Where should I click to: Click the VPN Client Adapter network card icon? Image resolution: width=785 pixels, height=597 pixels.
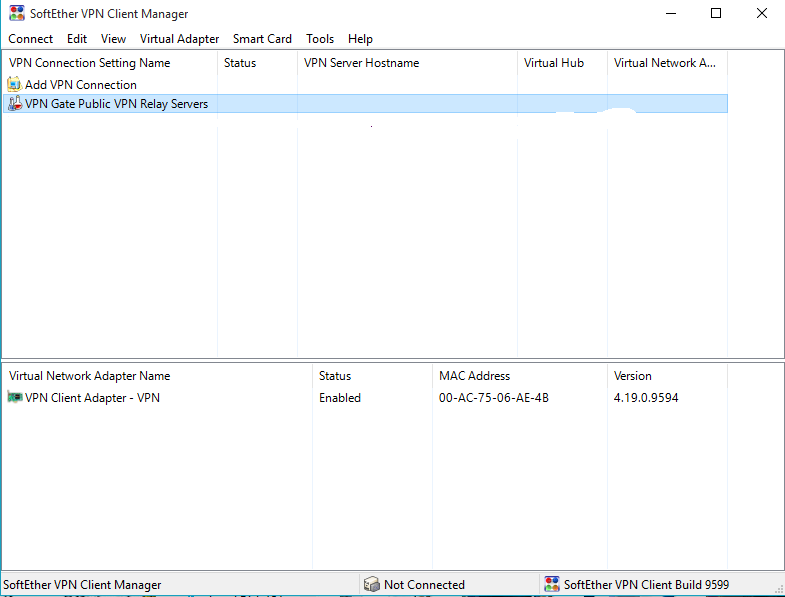click(x=15, y=397)
